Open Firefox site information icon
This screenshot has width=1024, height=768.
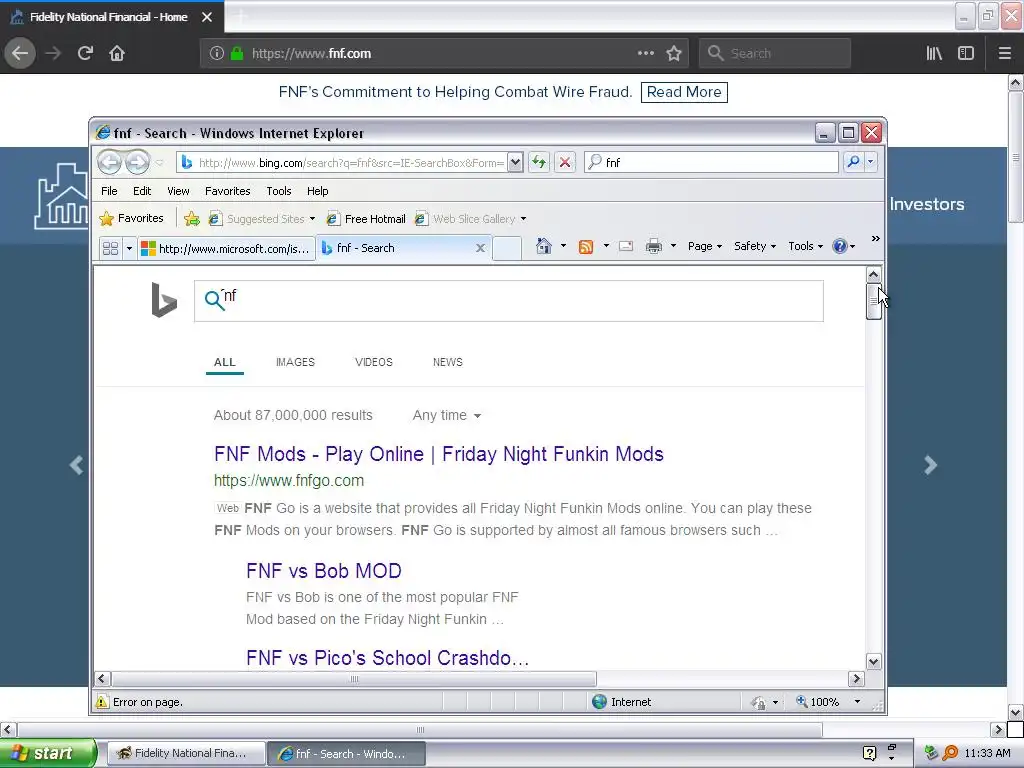[x=216, y=54]
